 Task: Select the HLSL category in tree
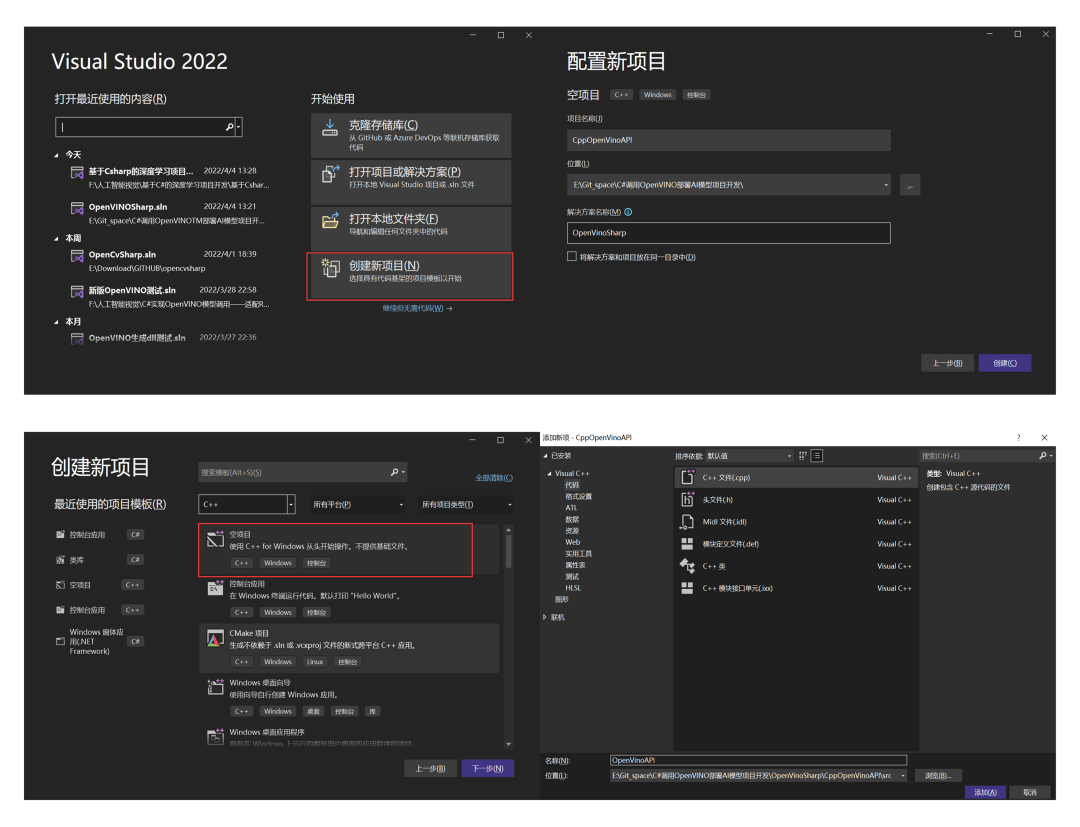click(x=573, y=588)
